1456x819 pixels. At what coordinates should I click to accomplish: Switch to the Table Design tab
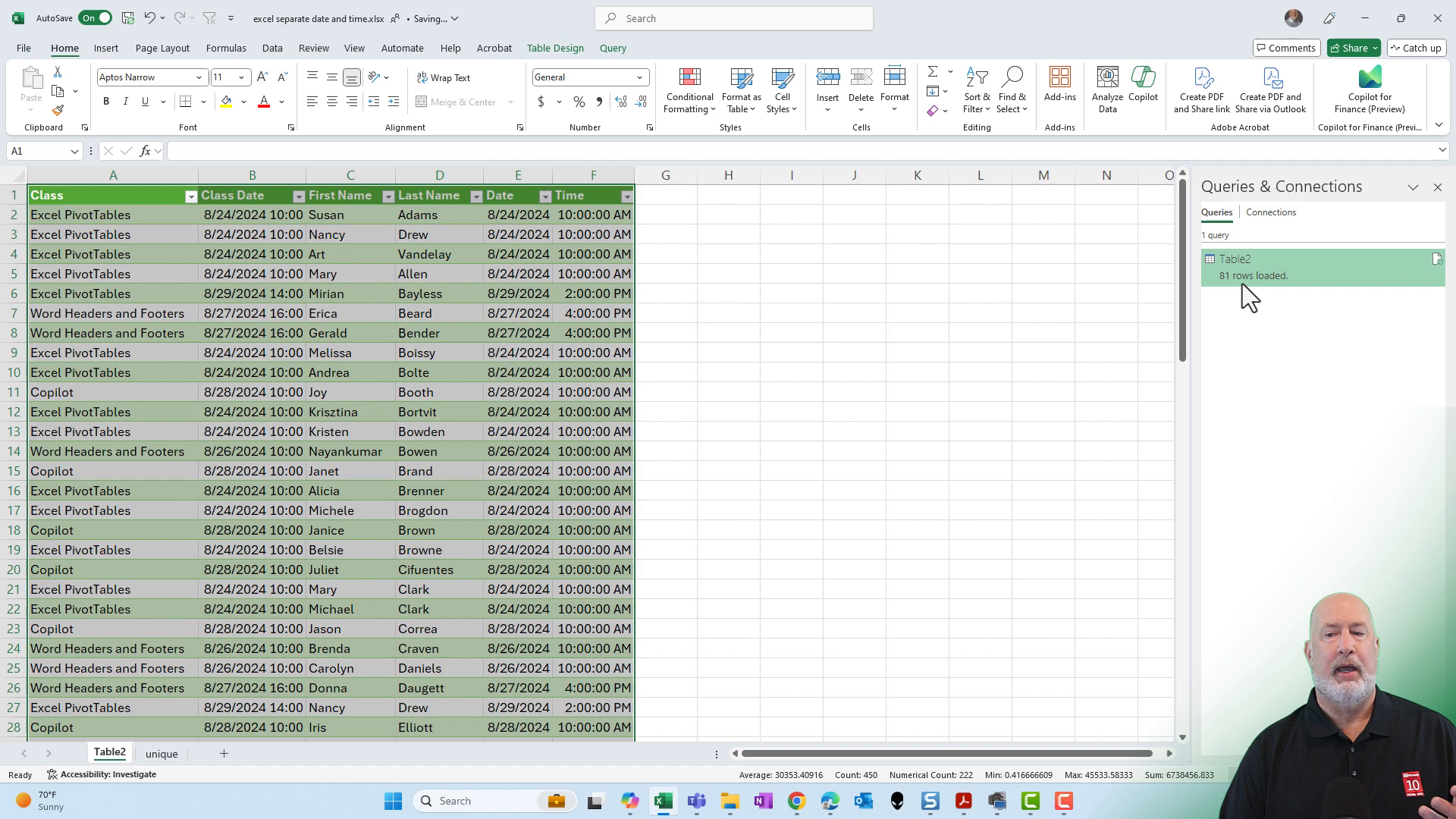555,48
